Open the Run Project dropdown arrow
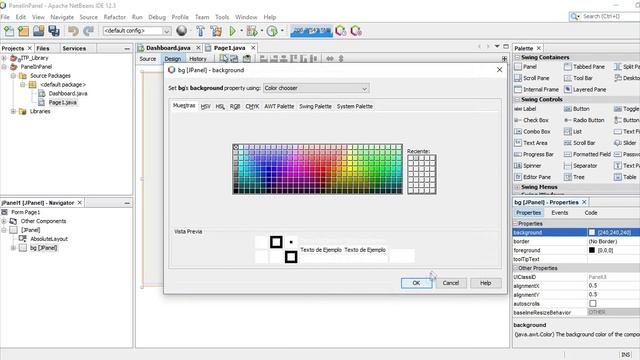Screen dimensions: 640x360 click(x=242, y=31)
